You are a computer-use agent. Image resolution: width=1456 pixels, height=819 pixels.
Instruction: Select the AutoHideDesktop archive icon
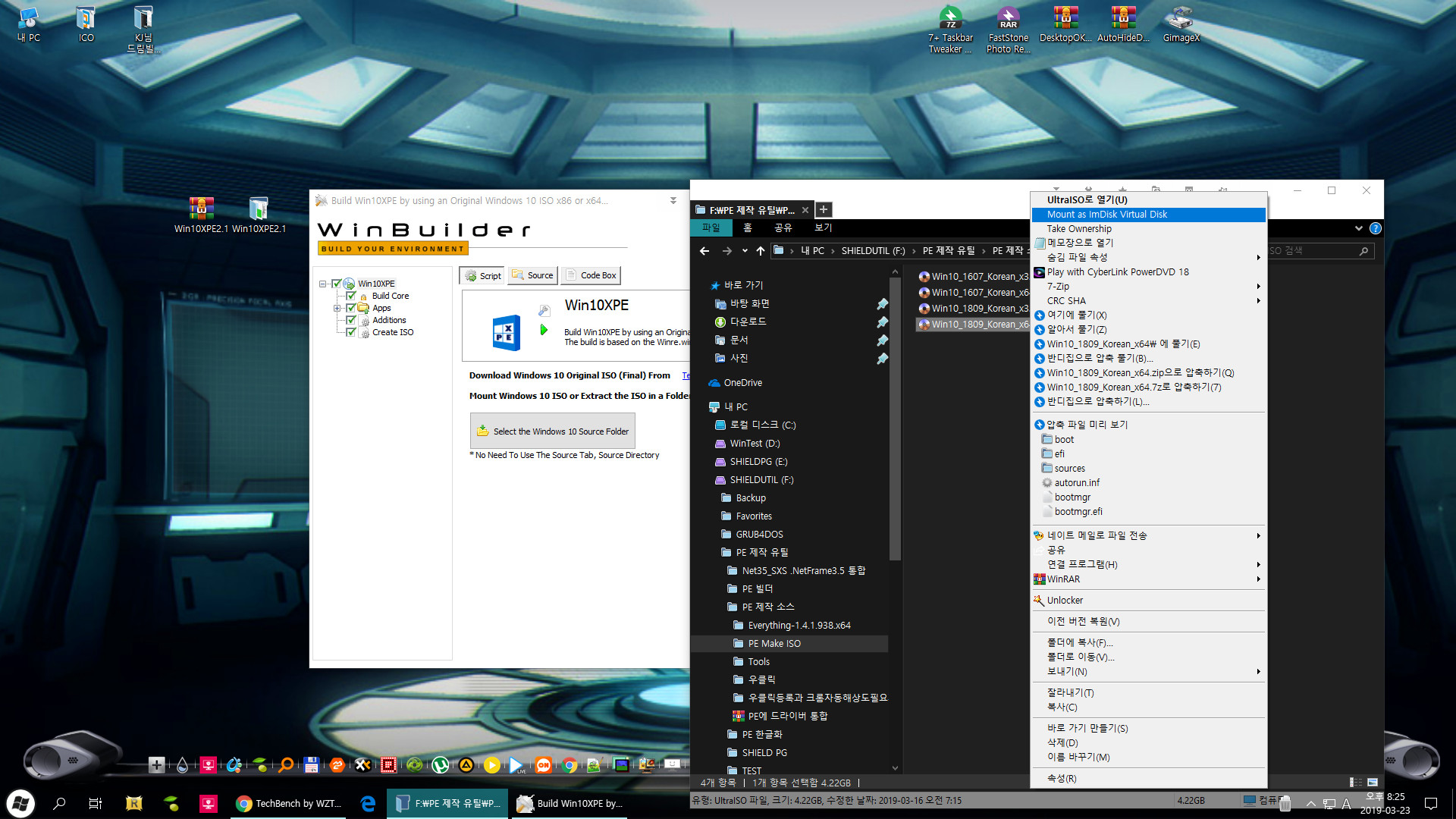(1123, 24)
